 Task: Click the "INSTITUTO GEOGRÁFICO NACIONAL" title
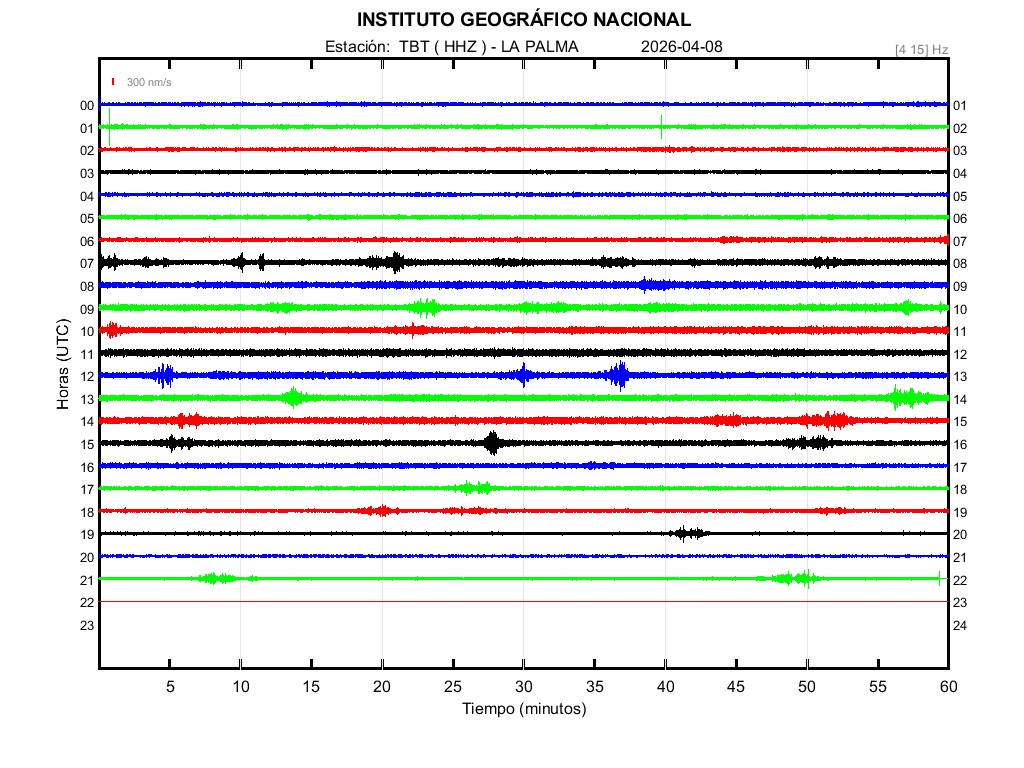523,20
